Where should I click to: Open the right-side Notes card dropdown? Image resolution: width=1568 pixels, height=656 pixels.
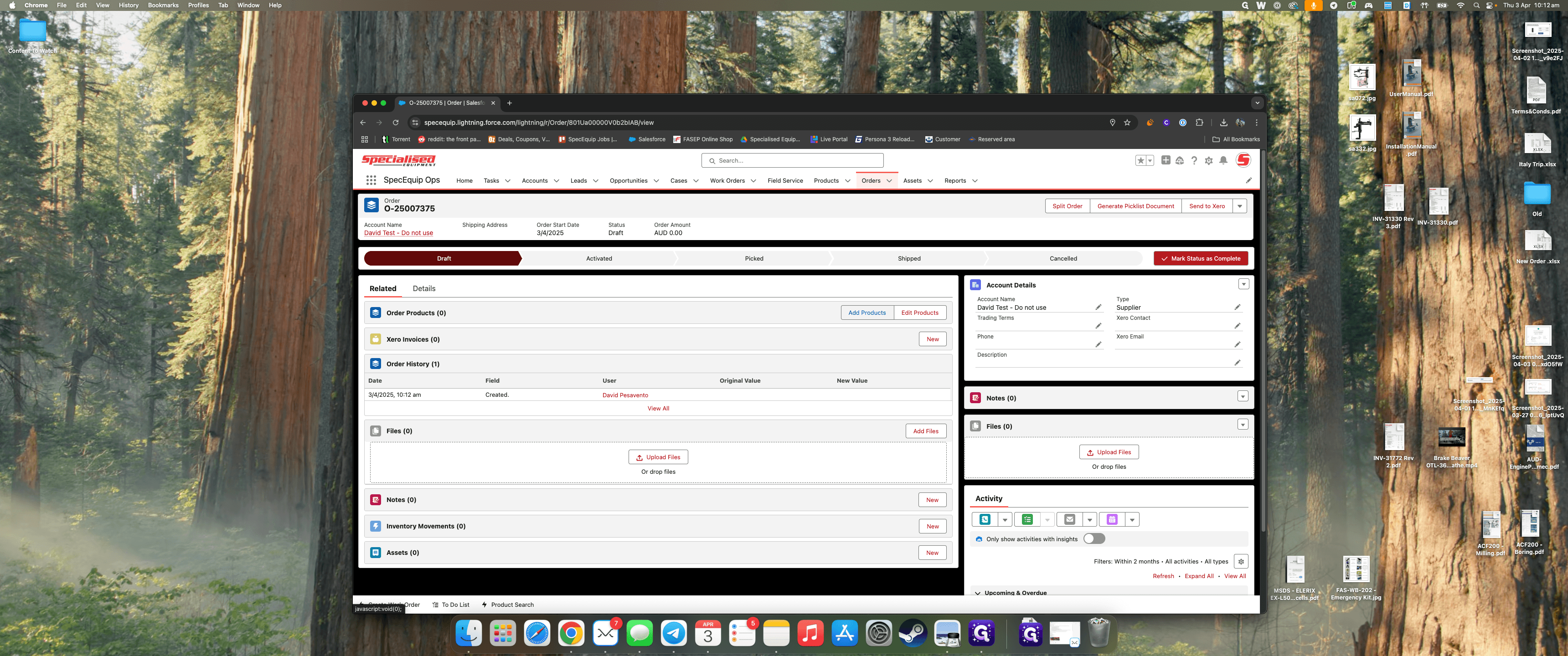click(x=1243, y=396)
